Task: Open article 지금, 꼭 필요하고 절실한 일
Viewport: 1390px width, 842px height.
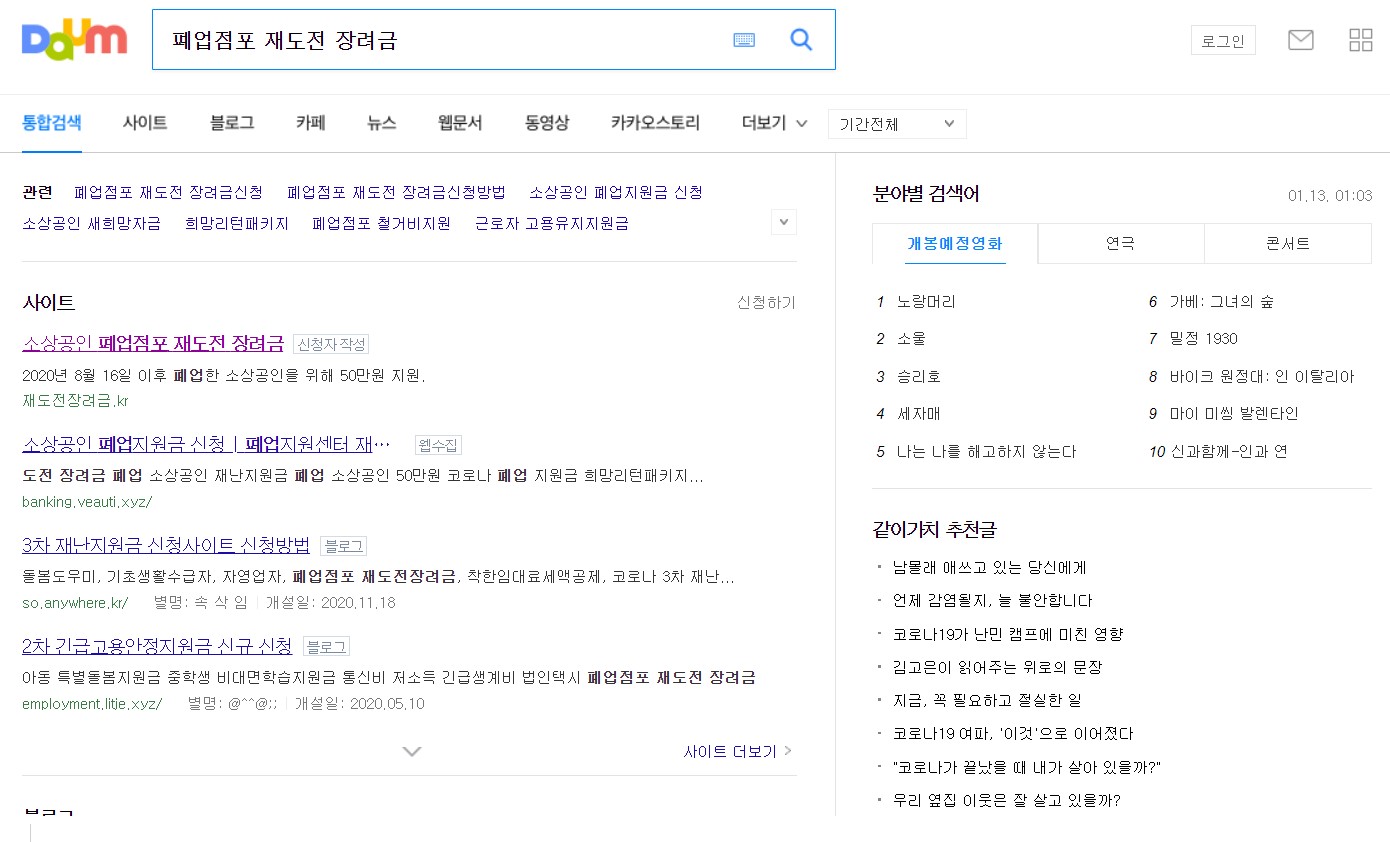Action: tap(987, 700)
